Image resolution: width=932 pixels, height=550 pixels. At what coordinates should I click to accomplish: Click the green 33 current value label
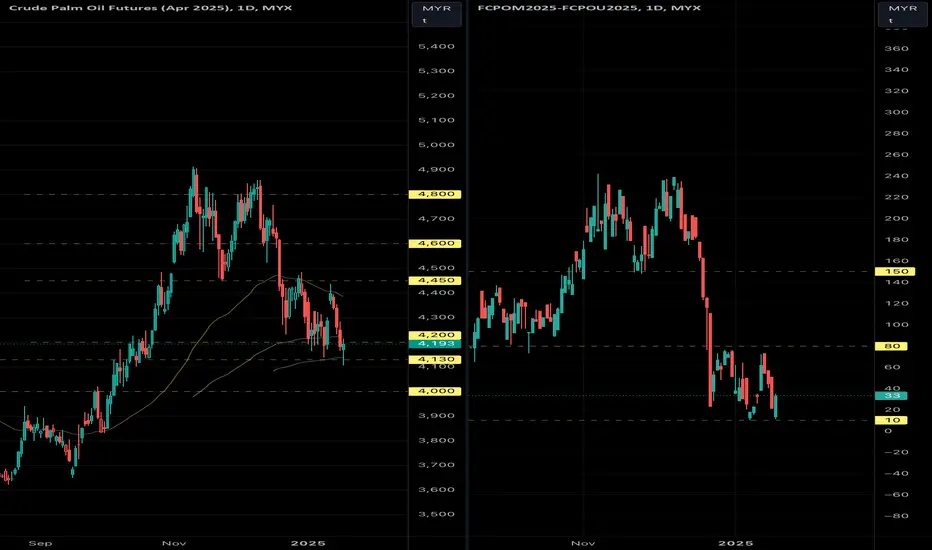[891, 396]
